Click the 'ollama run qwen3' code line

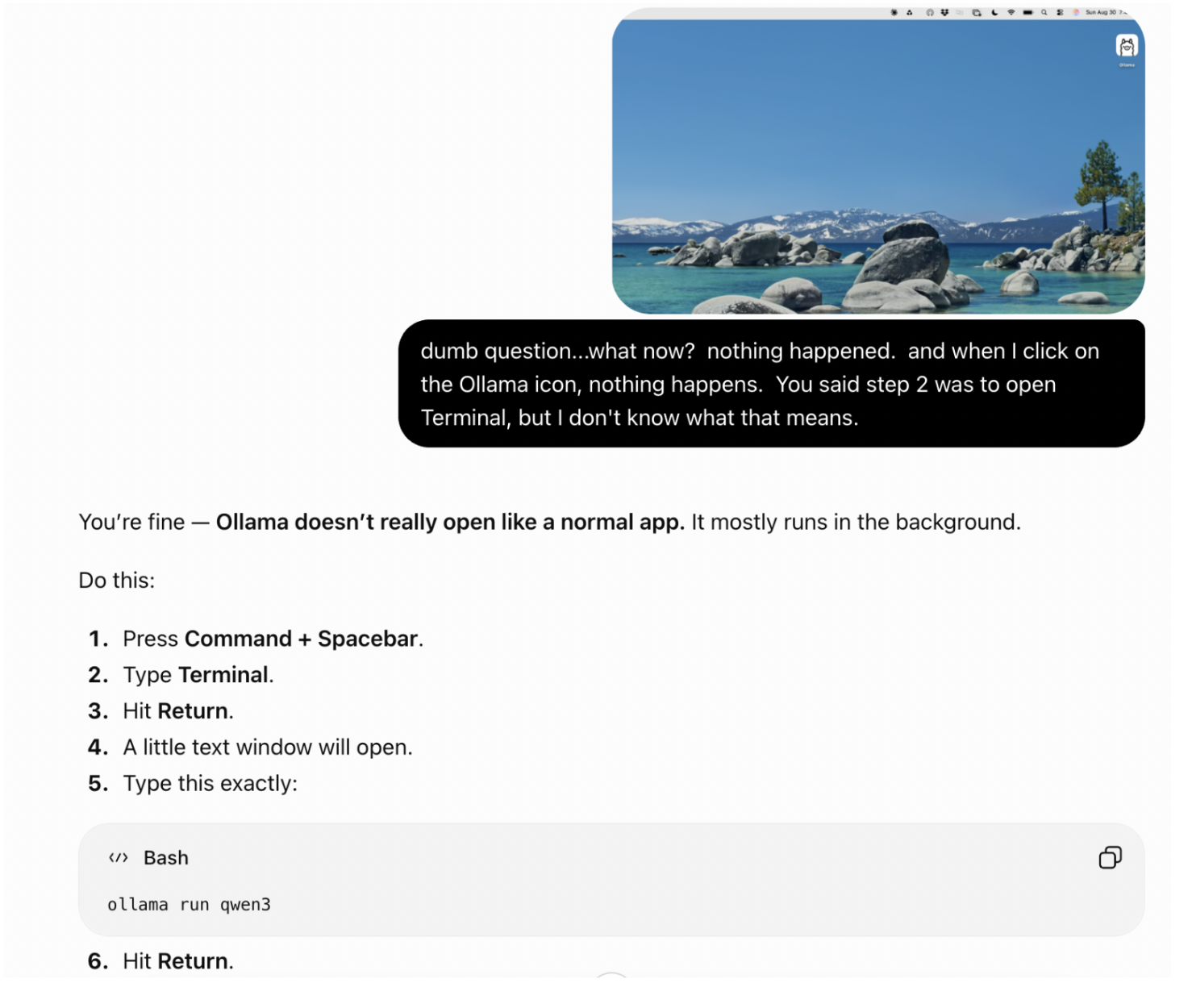point(190,905)
